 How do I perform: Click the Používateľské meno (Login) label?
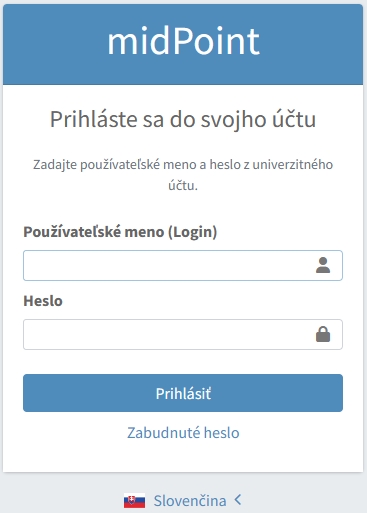[120, 232]
